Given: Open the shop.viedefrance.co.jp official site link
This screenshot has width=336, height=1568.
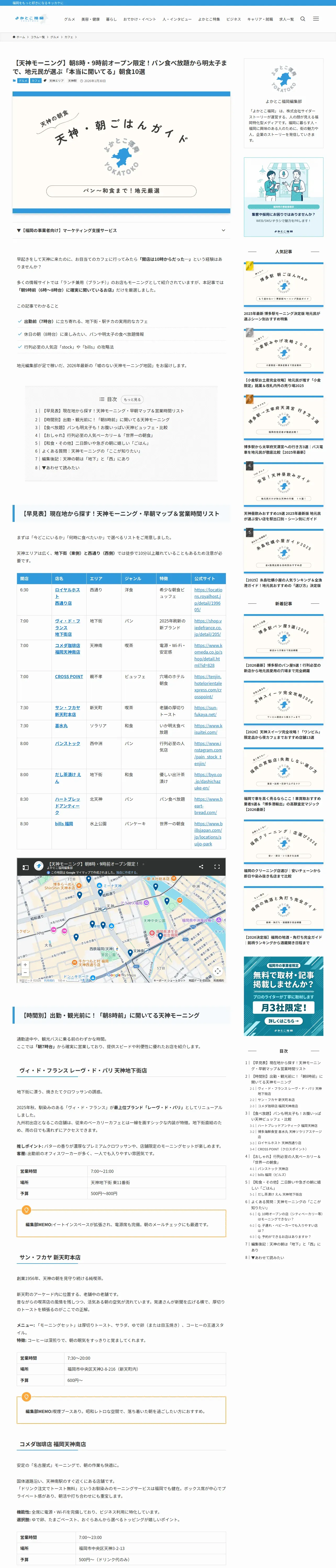Looking at the screenshot, I should [x=208, y=627].
